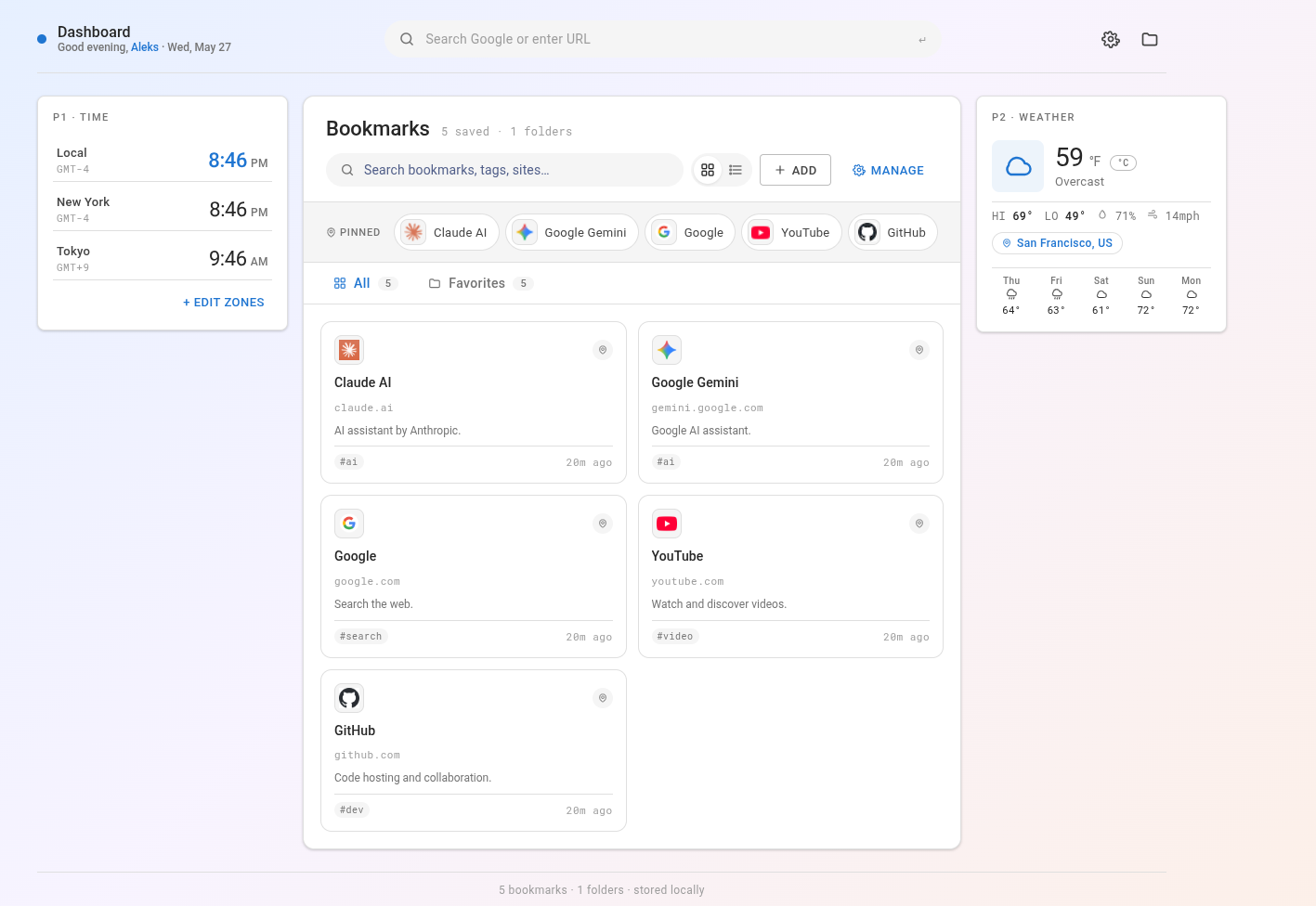
Task: Click the enter key icon in URL bar
Action: point(922,40)
